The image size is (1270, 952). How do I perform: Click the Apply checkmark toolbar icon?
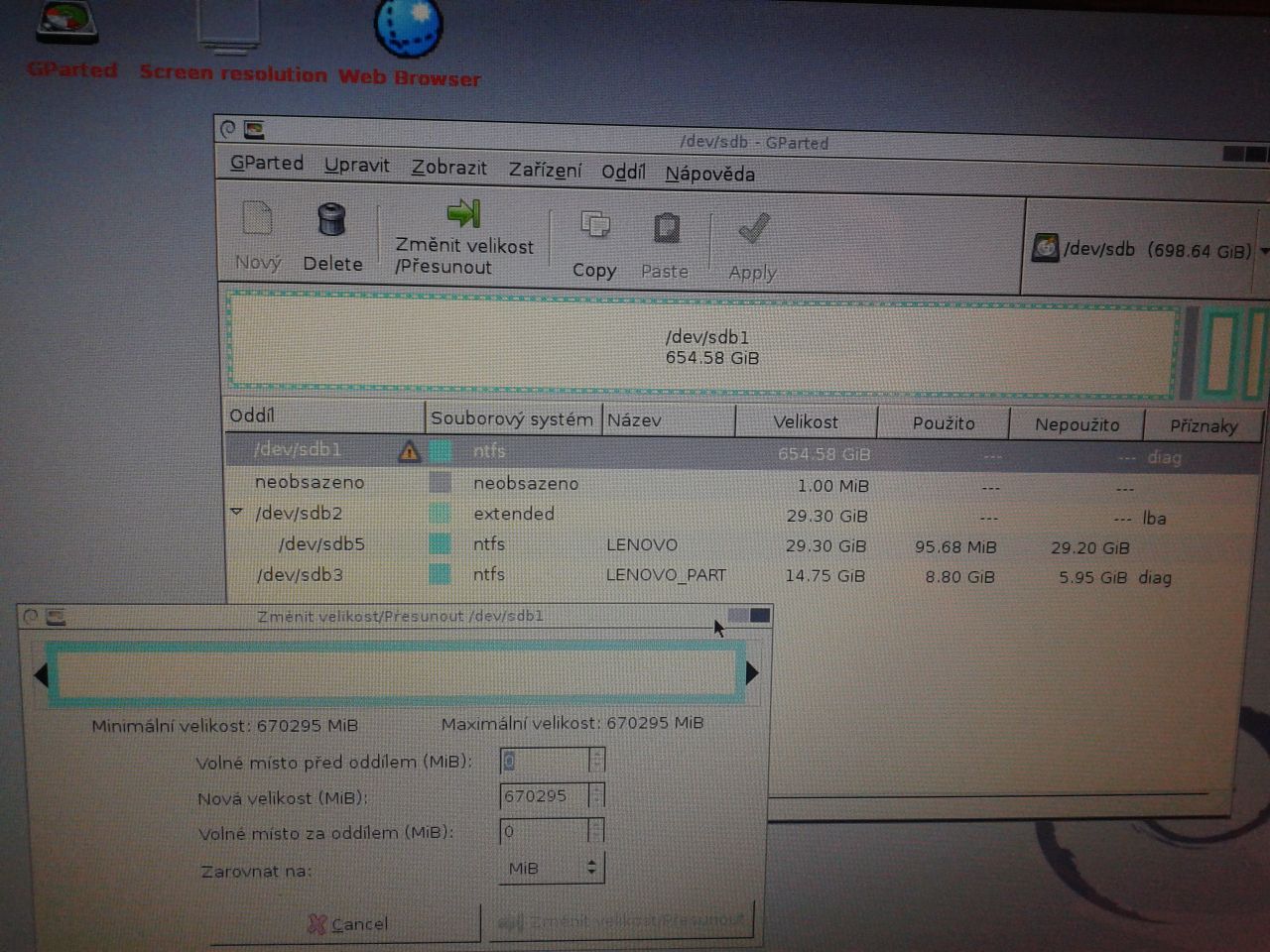point(754,229)
